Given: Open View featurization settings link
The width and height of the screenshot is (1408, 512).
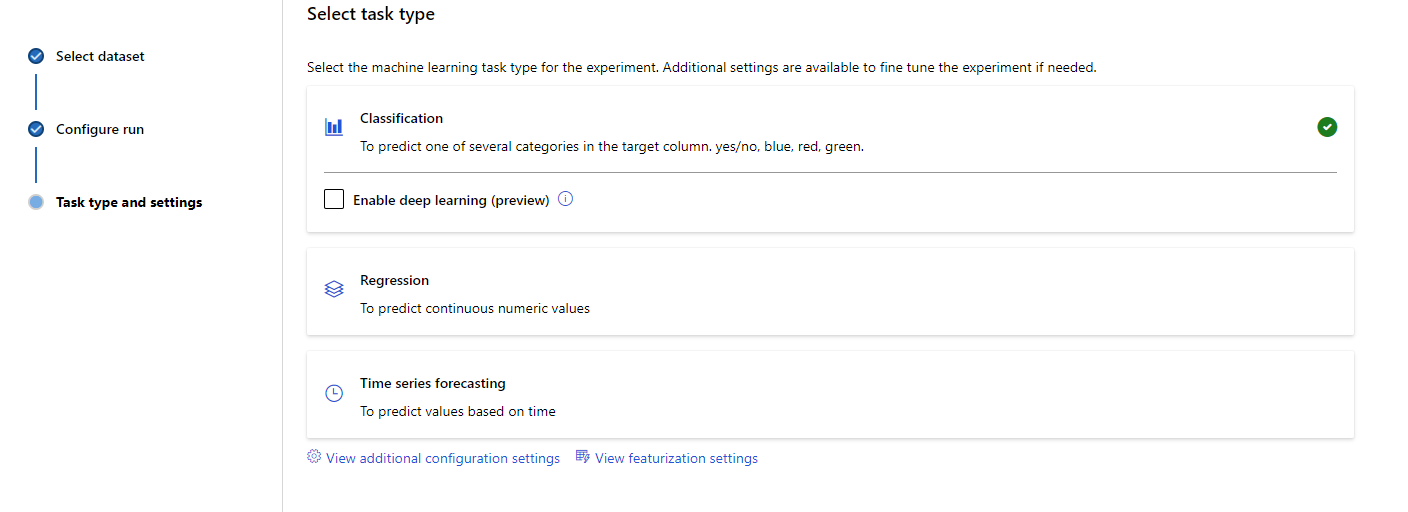Looking at the screenshot, I should [x=676, y=458].
